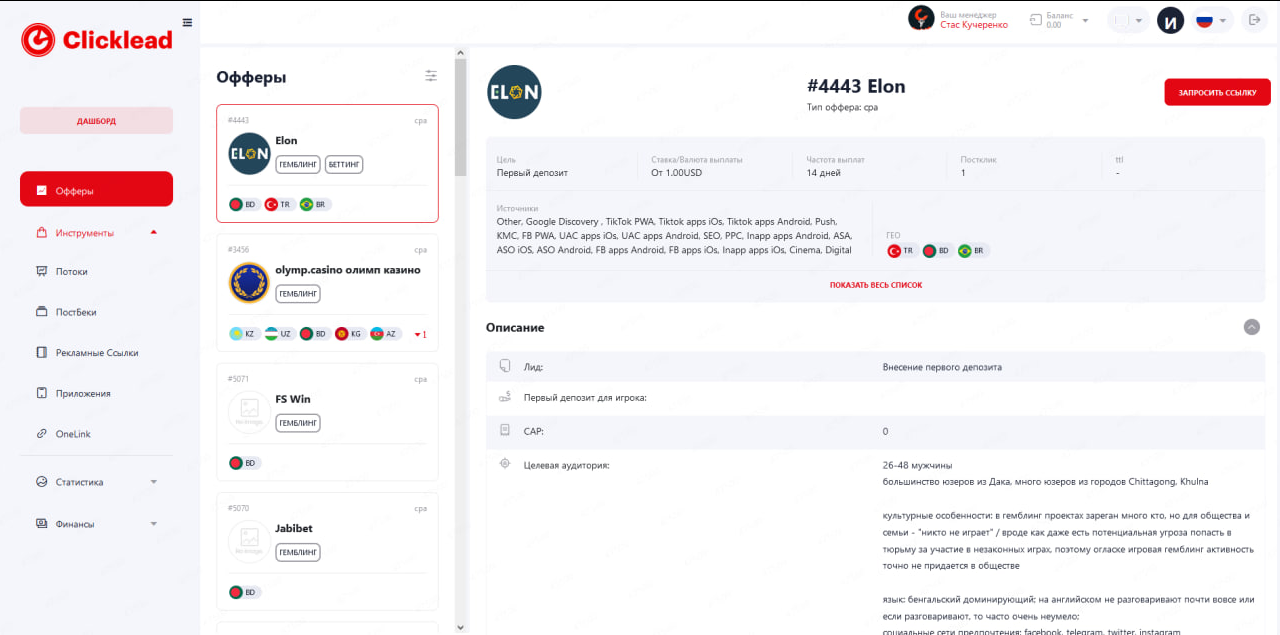Click the Clicklead logo
This screenshot has height=635, width=1280.
pos(97,40)
